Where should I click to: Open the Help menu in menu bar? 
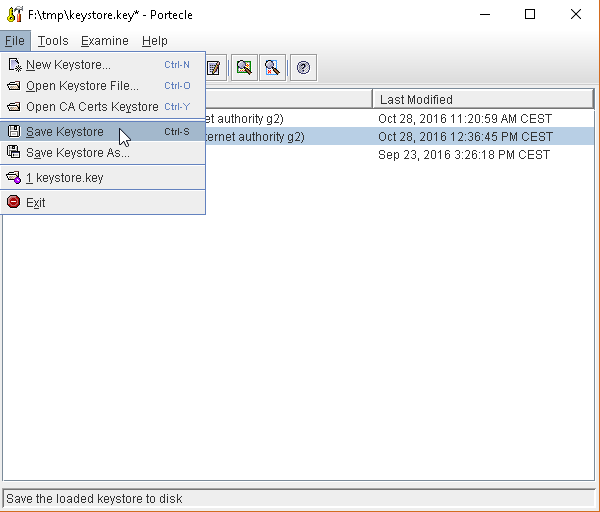pos(155,41)
